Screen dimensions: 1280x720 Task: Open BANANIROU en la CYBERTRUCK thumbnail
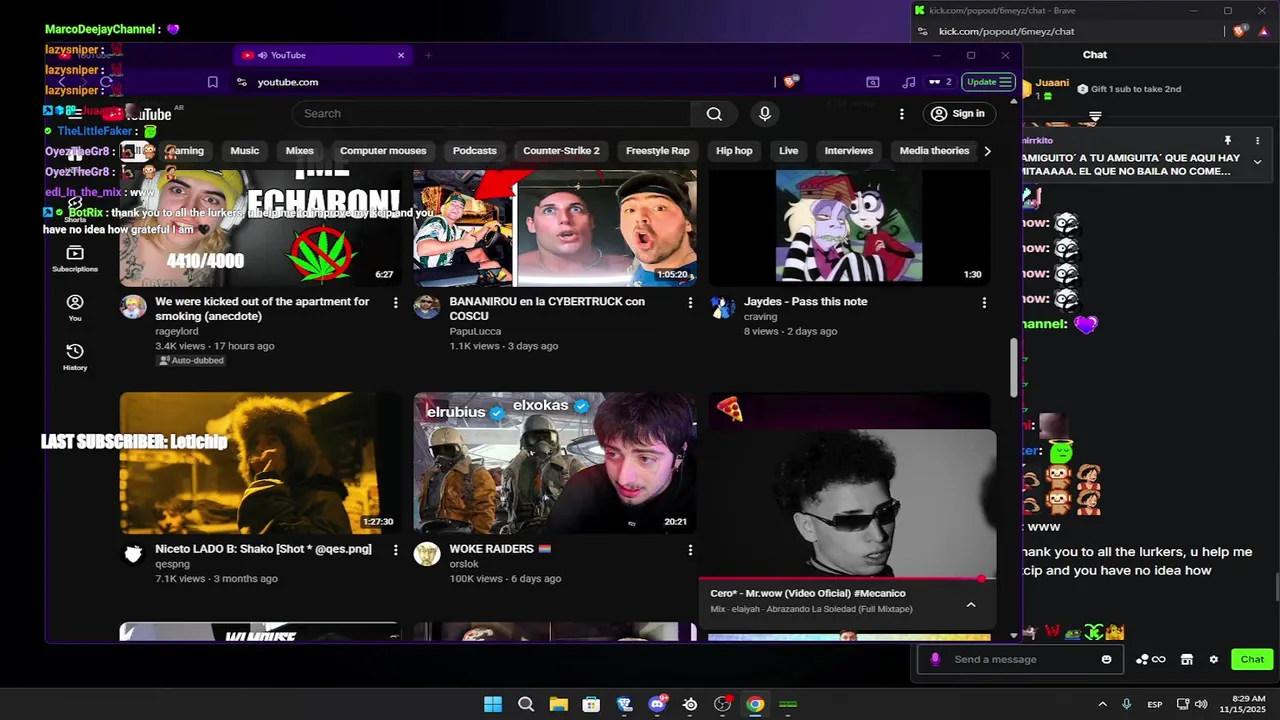coord(555,227)
